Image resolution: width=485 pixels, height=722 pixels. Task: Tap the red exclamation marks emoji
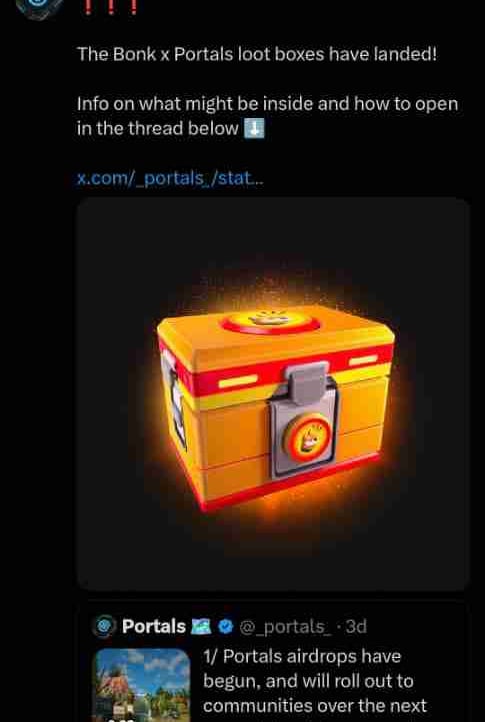tap(111, 6)
